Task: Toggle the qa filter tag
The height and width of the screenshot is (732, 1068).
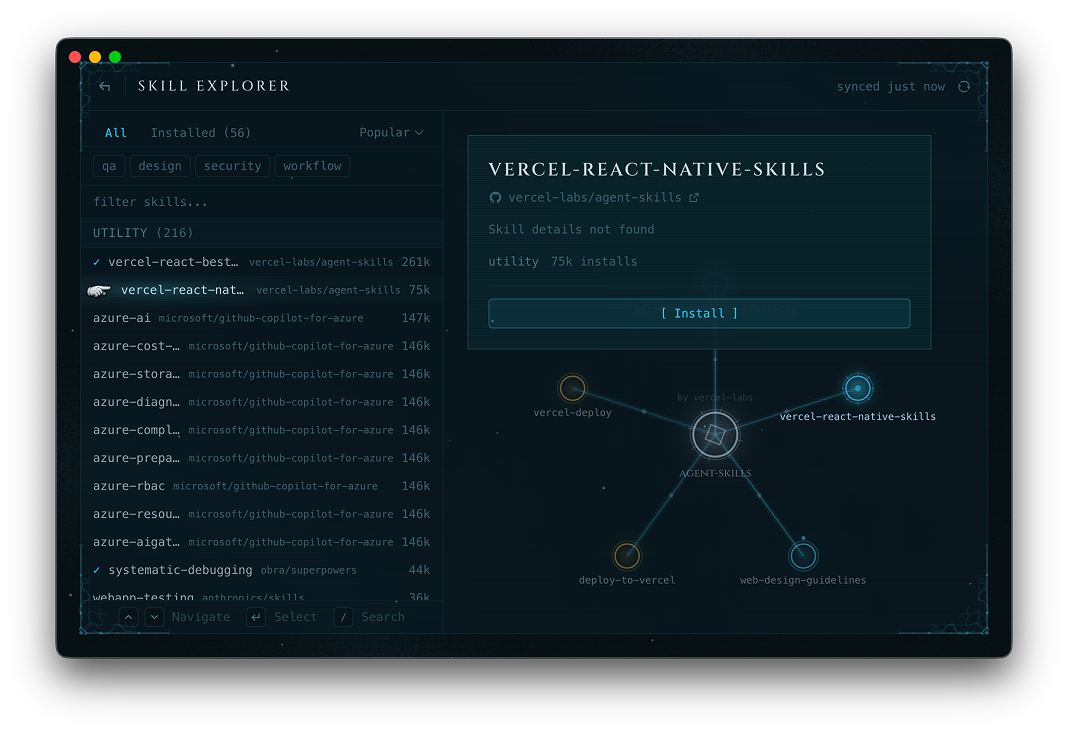Action: click(108, 166)
